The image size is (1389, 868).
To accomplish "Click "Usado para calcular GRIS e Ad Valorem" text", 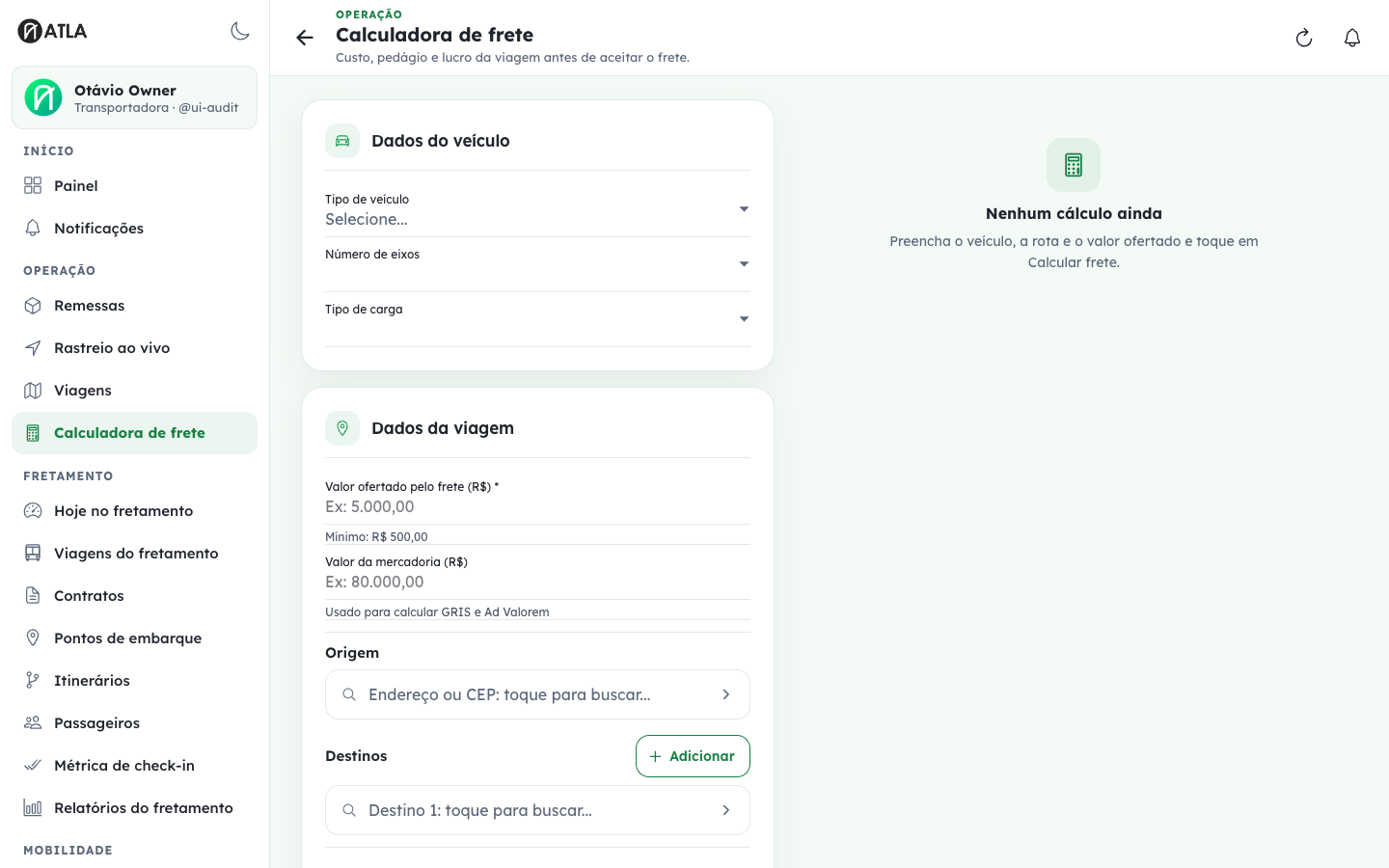I will point(437,612).
